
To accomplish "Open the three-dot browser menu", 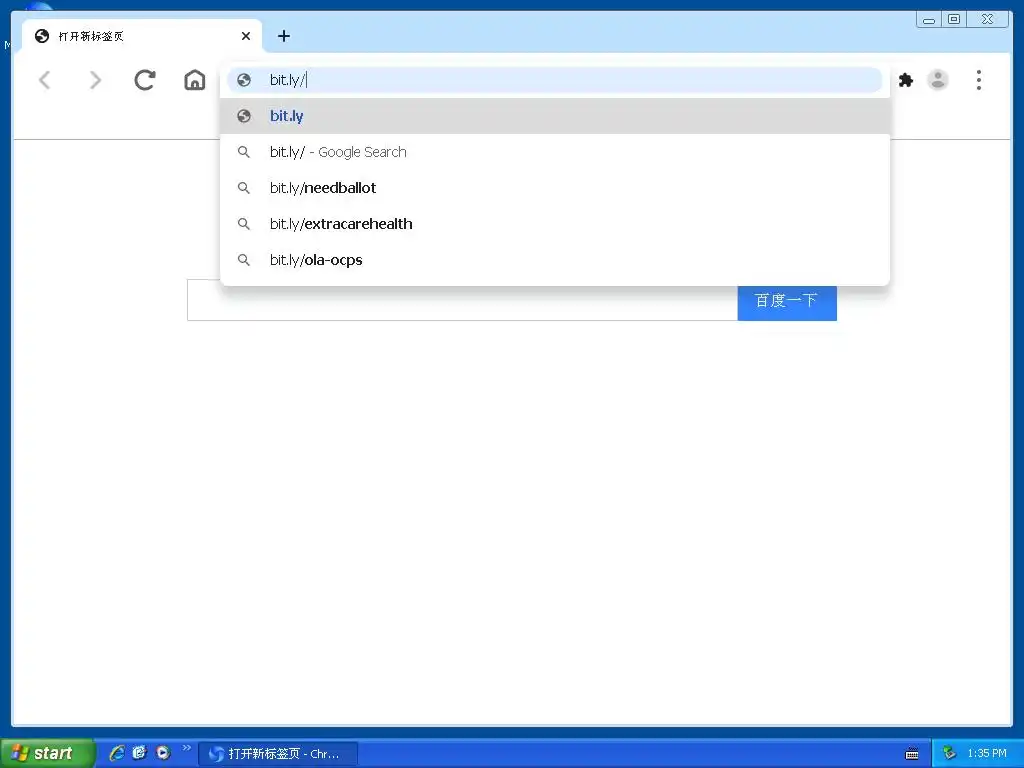I will tap(978, 80).
